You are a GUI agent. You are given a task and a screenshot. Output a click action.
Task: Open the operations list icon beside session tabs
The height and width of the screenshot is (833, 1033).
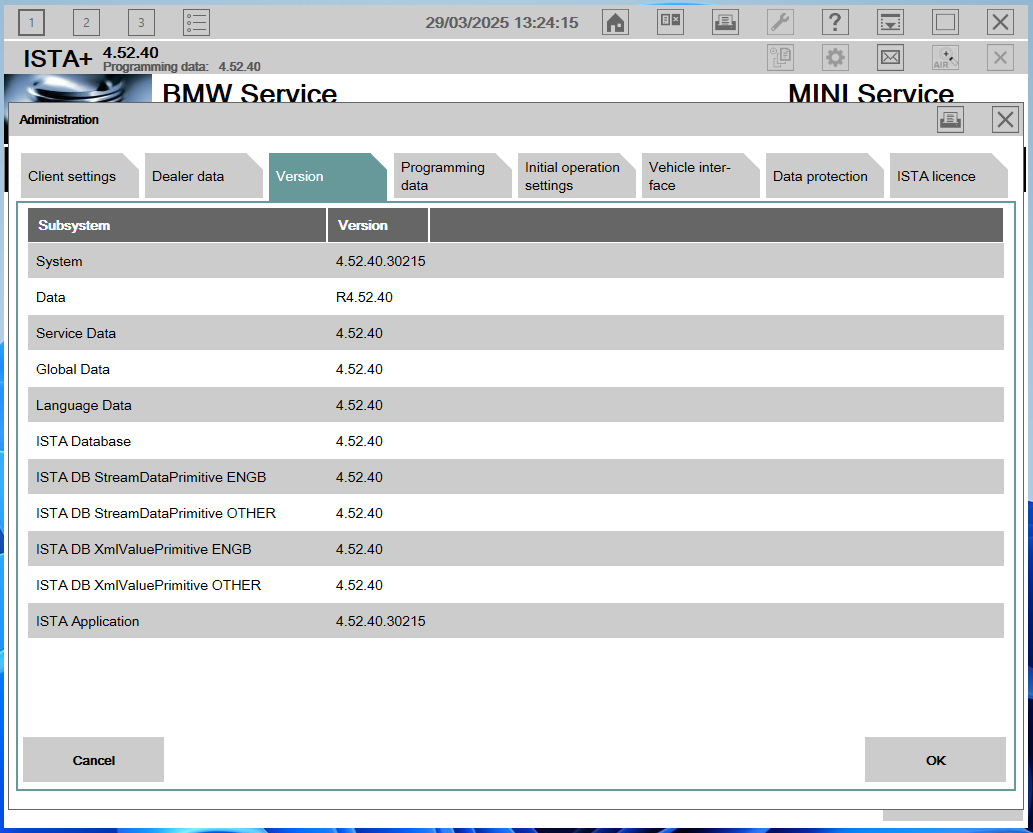[x=196, y=21]
